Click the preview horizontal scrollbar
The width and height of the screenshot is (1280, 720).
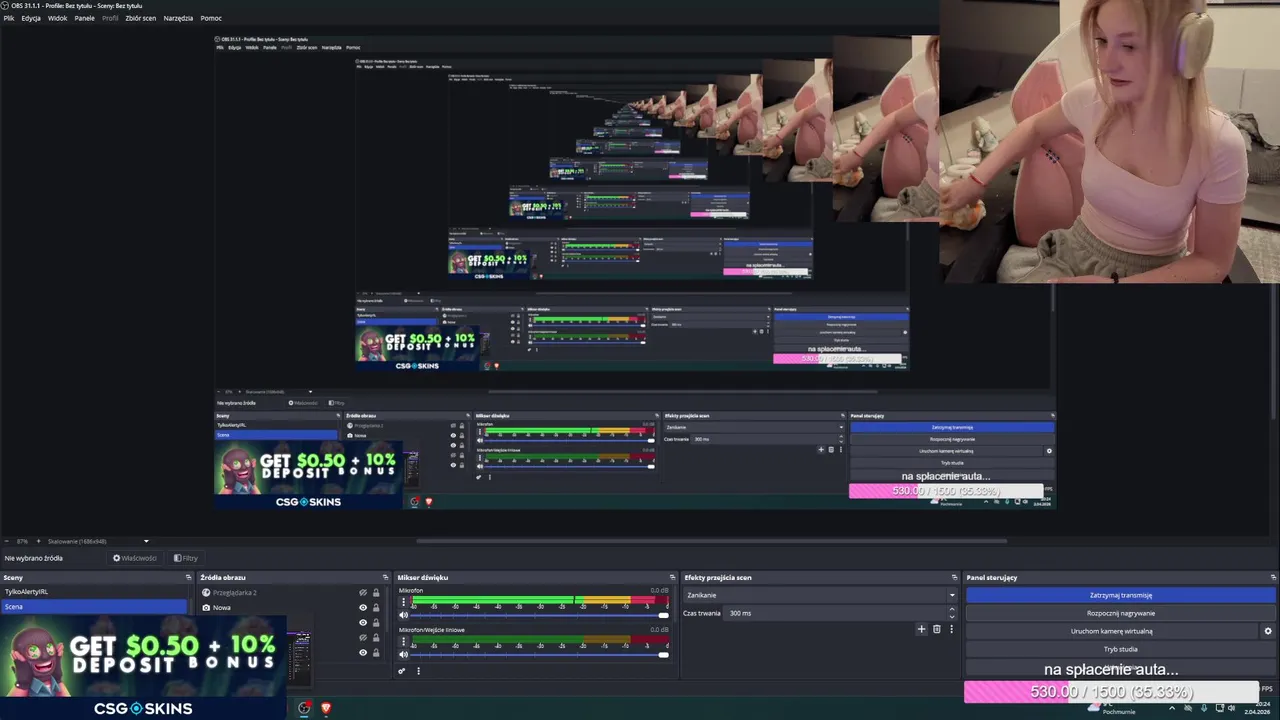(712, 541)
